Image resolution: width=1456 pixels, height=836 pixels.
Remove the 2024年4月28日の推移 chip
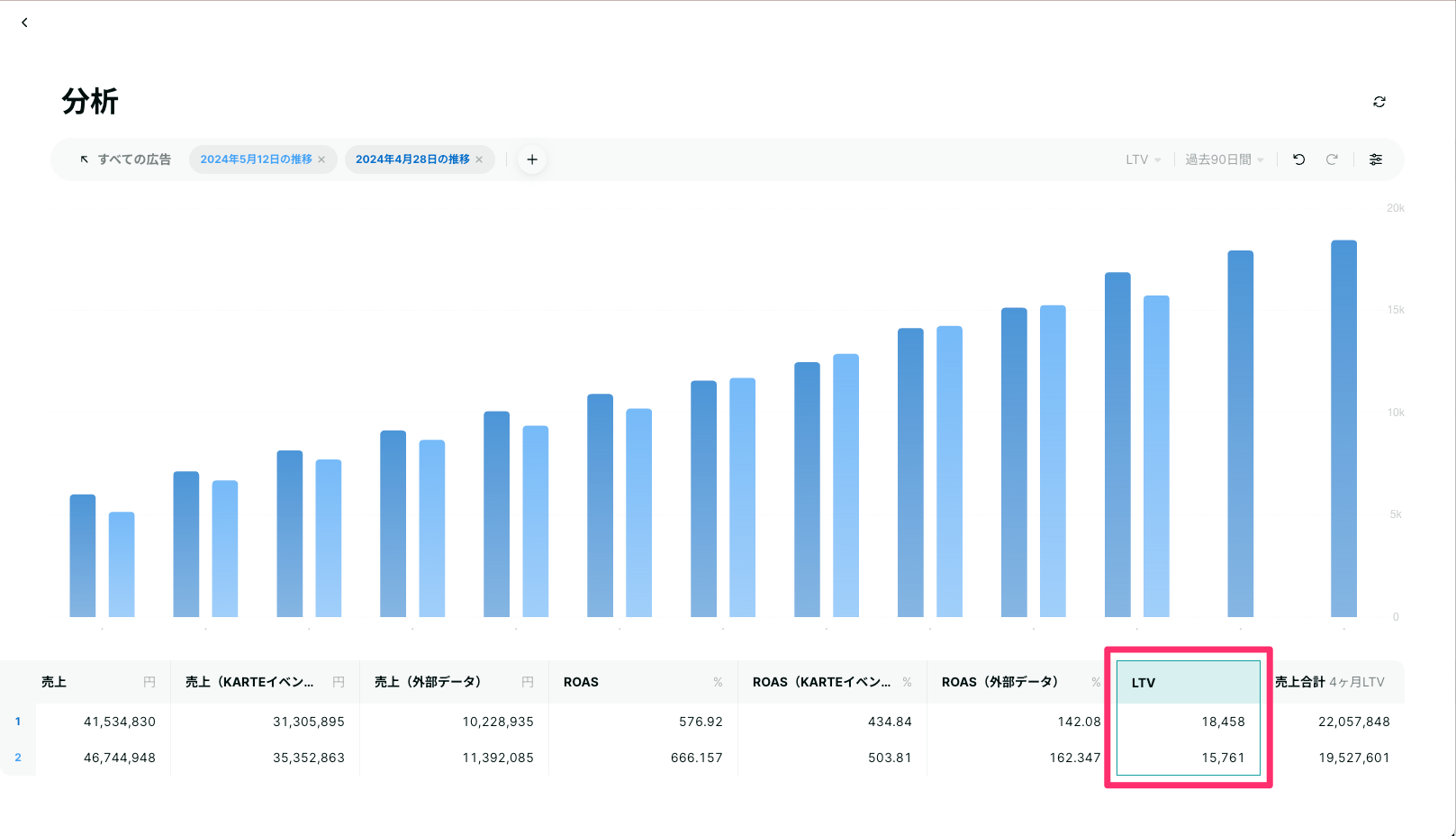[x=479, y=159]
